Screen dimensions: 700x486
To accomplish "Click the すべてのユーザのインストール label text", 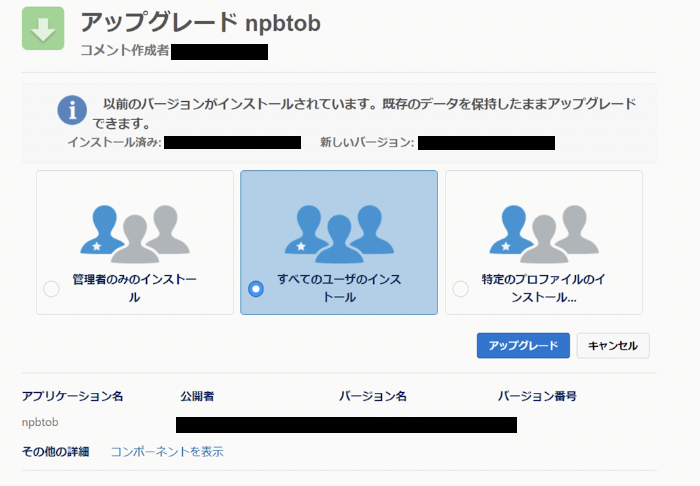I will (x=339, y=288).
